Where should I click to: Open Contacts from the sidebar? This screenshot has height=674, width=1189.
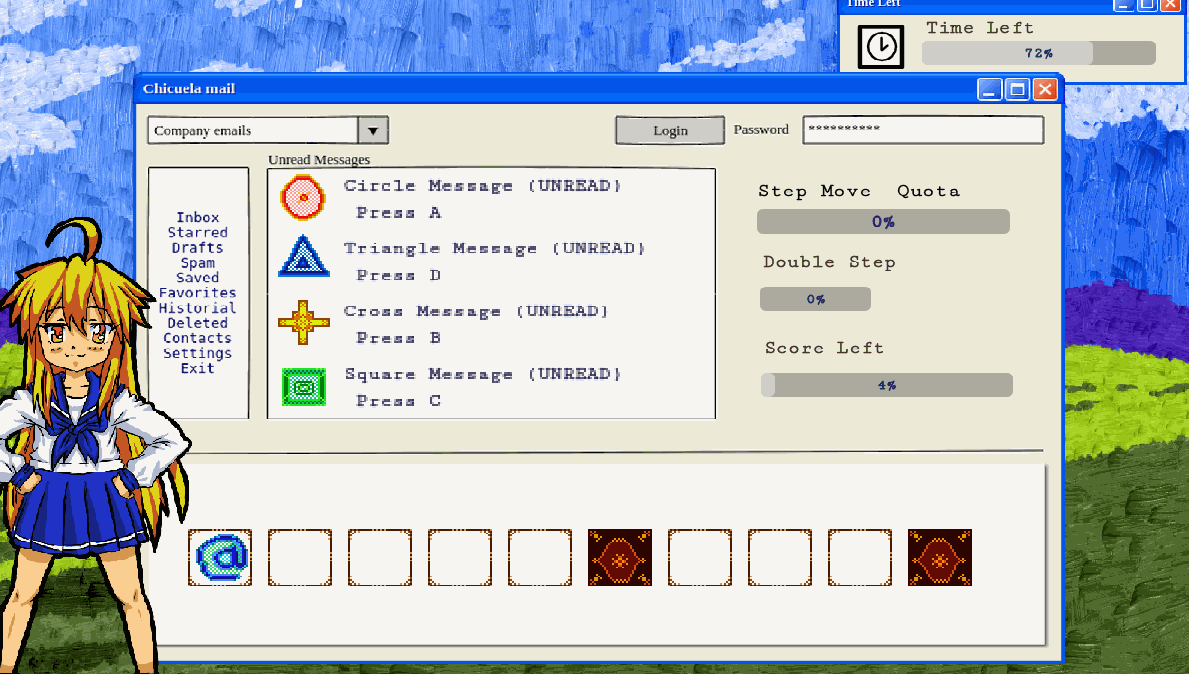[x=197, y=338]
